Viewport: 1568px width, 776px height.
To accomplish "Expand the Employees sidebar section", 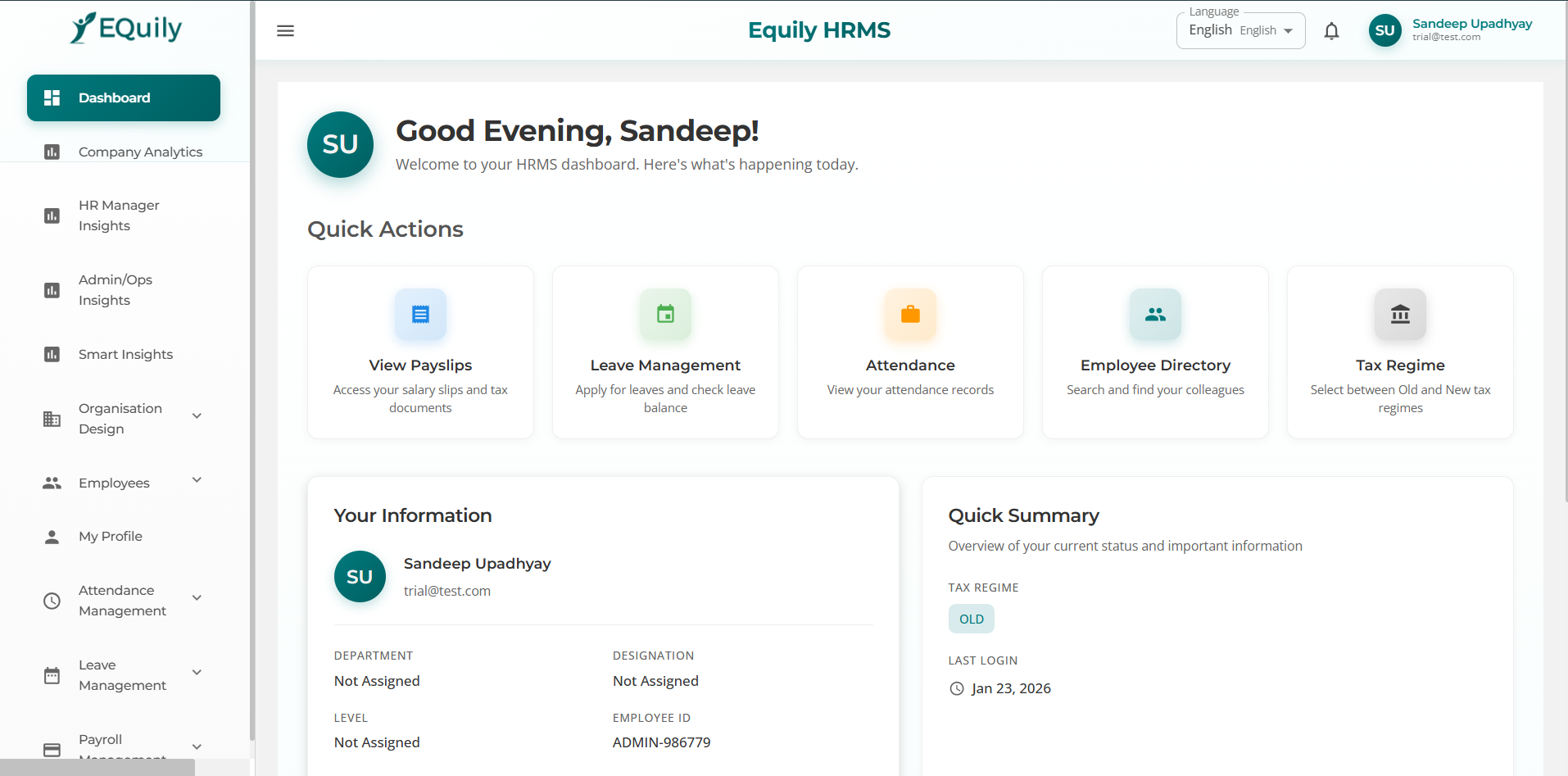I will pos(197,480).
